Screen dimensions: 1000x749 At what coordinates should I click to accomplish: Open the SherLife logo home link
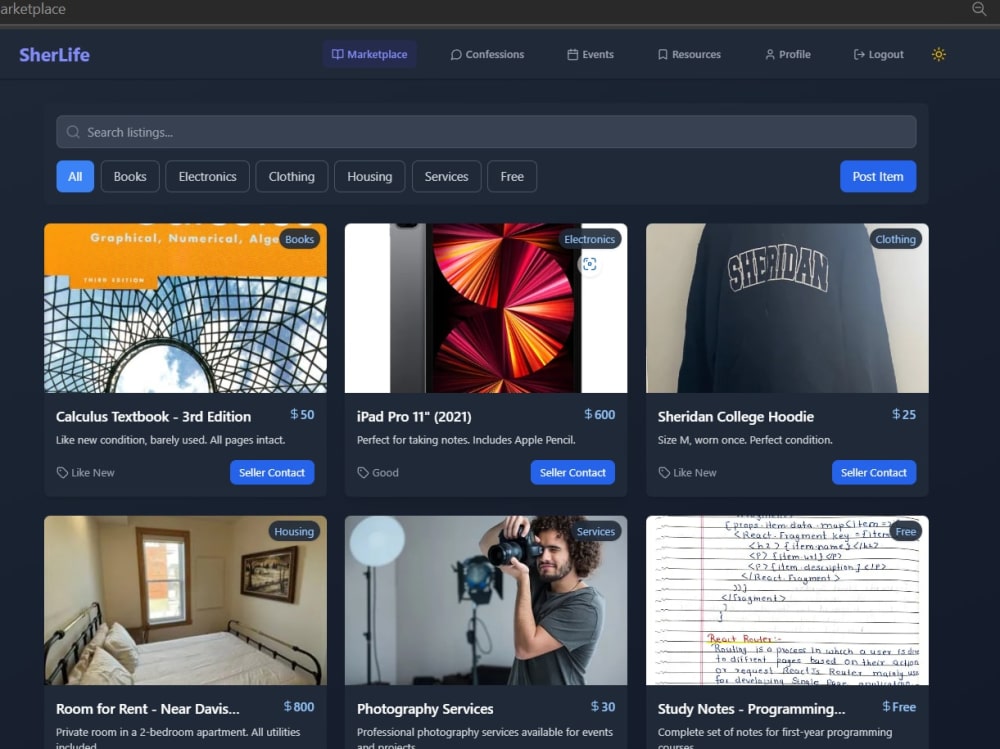[54, 55]
